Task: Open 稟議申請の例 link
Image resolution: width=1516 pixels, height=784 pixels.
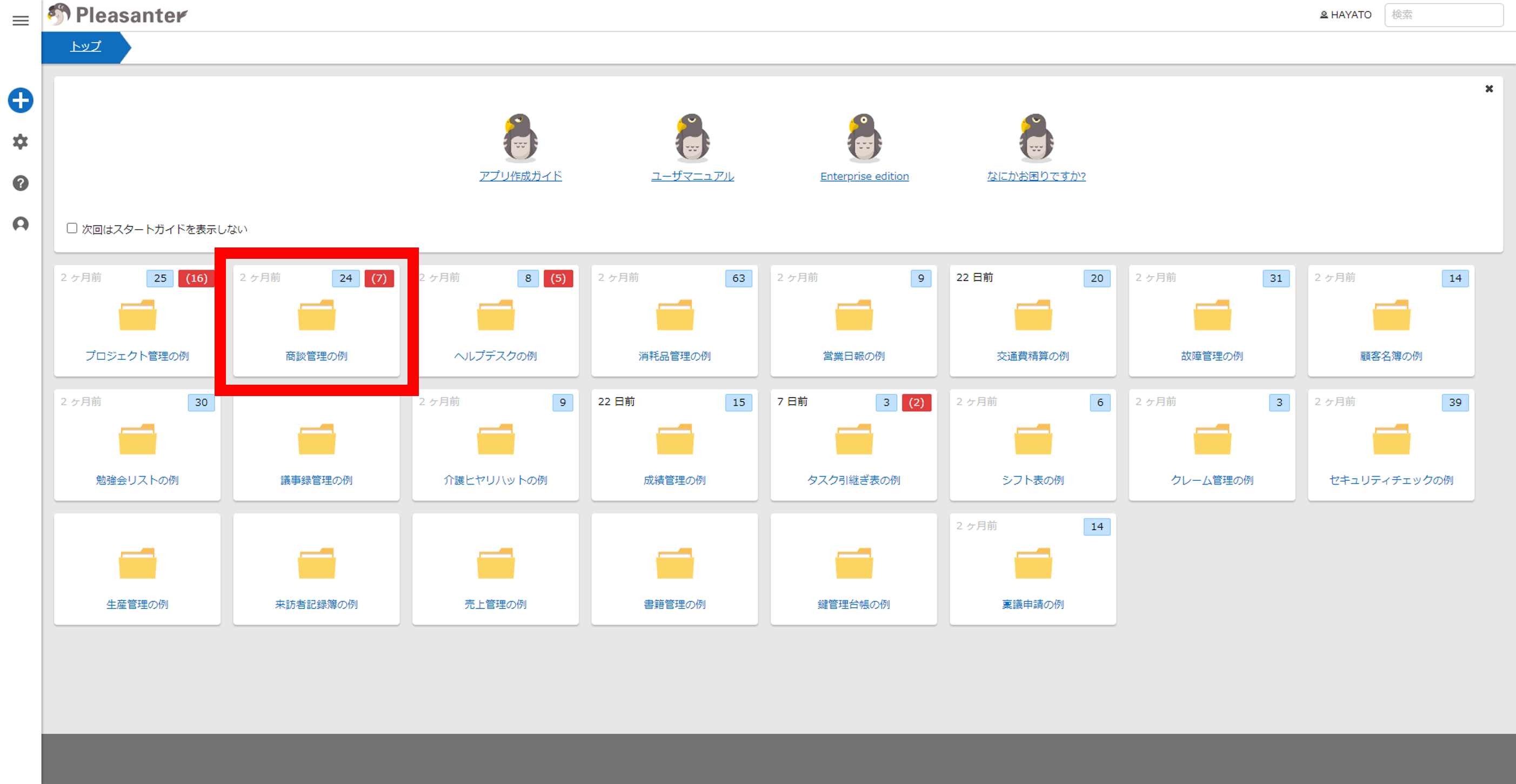Action: pos(1033,604)
